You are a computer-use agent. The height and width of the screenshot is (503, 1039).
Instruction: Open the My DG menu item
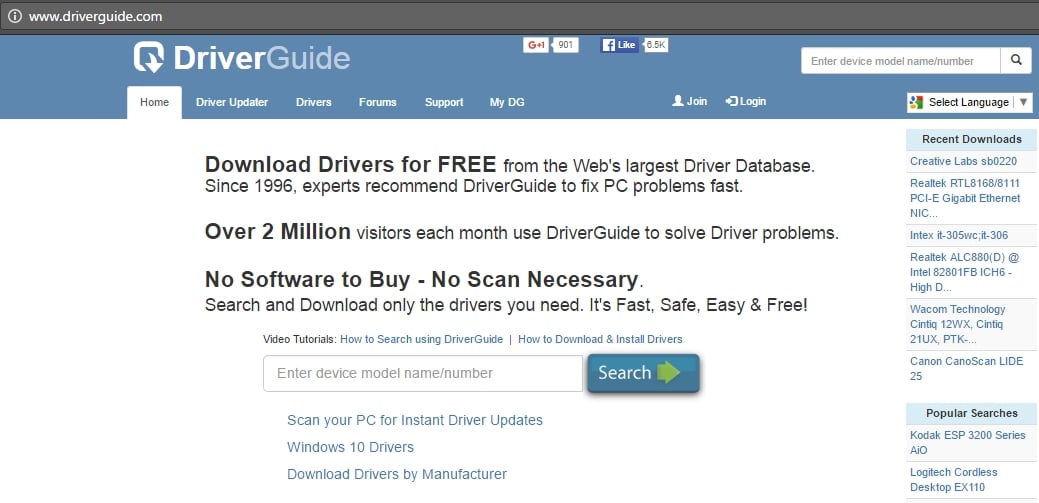pos(507,102)
